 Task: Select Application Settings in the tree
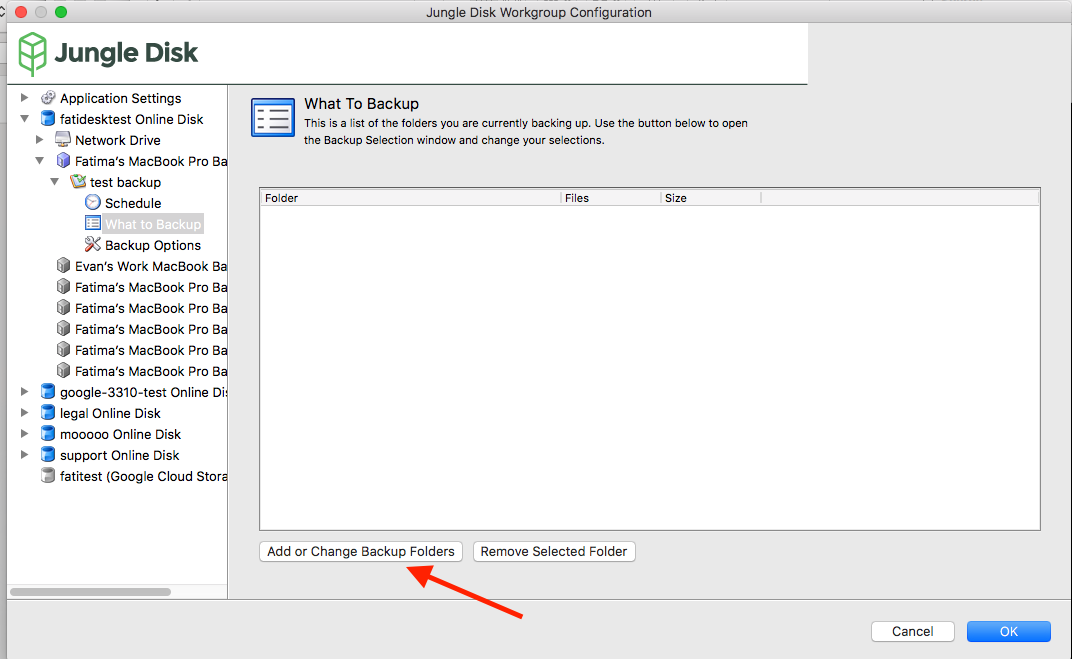coord(120,98)
